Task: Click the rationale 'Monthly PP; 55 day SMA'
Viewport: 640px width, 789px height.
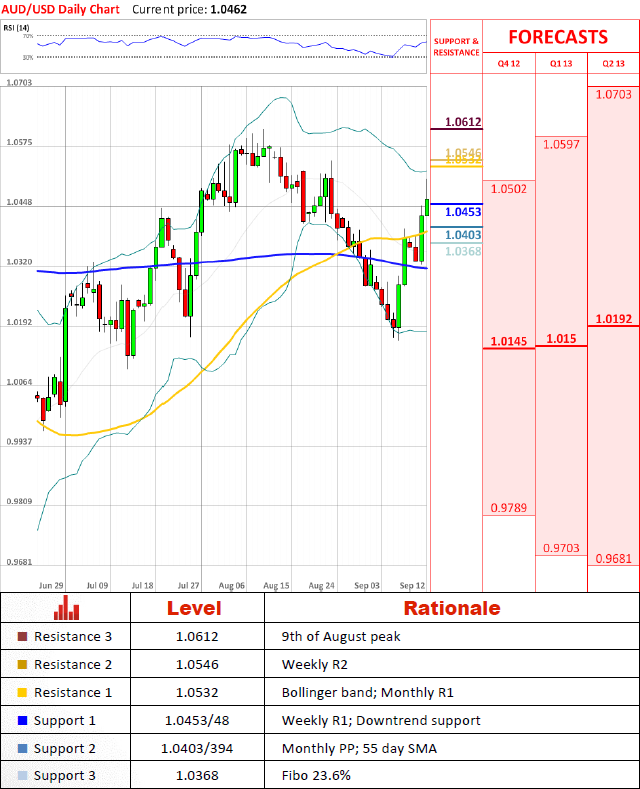Action: (359, 749)
